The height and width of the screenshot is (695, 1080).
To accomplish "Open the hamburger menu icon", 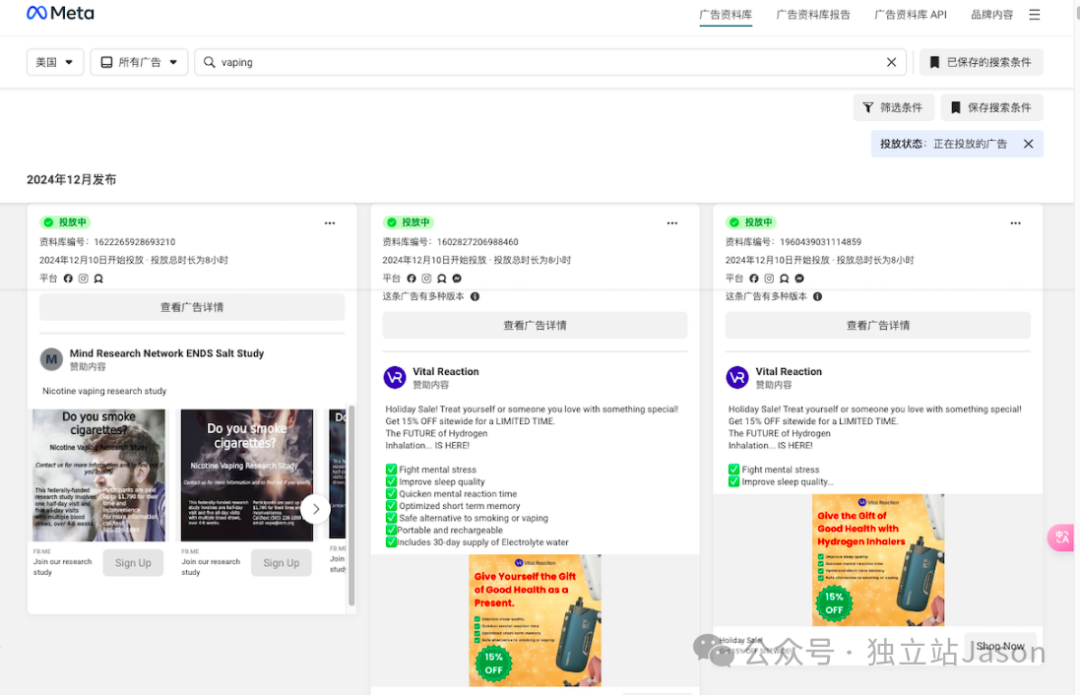I will pyautogui.click(x=1034, y=14).
